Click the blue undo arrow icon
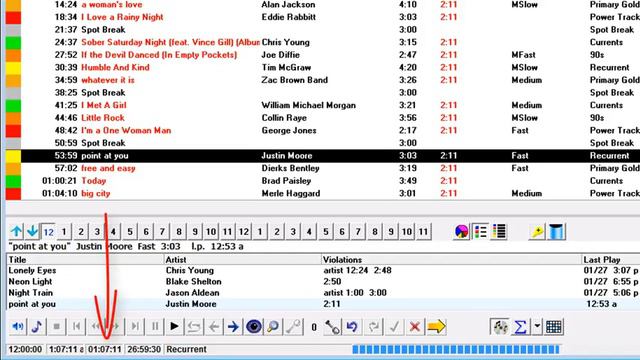 click(352, 327)
